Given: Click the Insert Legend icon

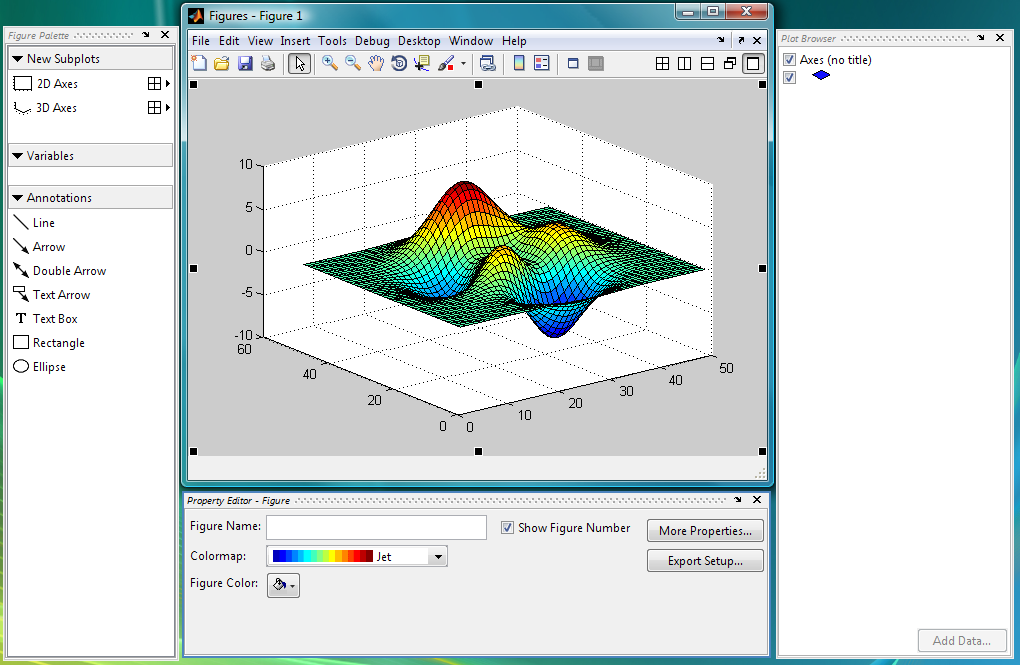Looking at the screenshot, I should pyautogui.click(x=542, y=64).
